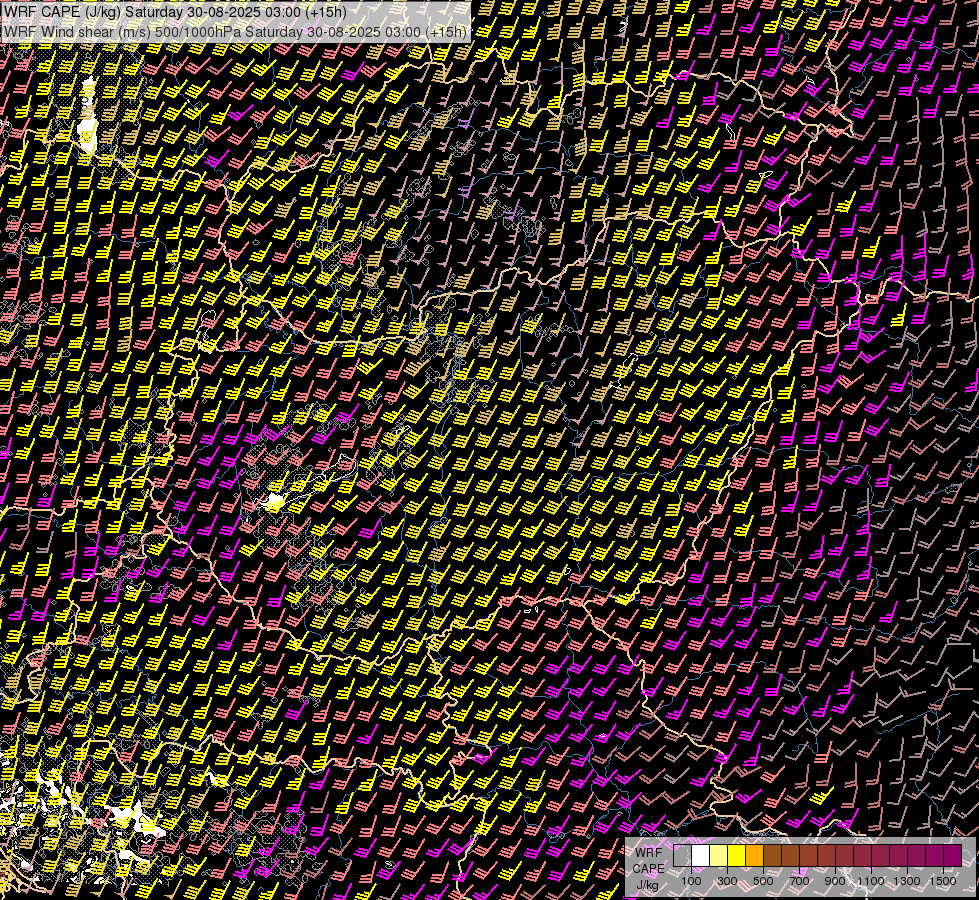Click the 500 legend value

click(x=763, y=881)
